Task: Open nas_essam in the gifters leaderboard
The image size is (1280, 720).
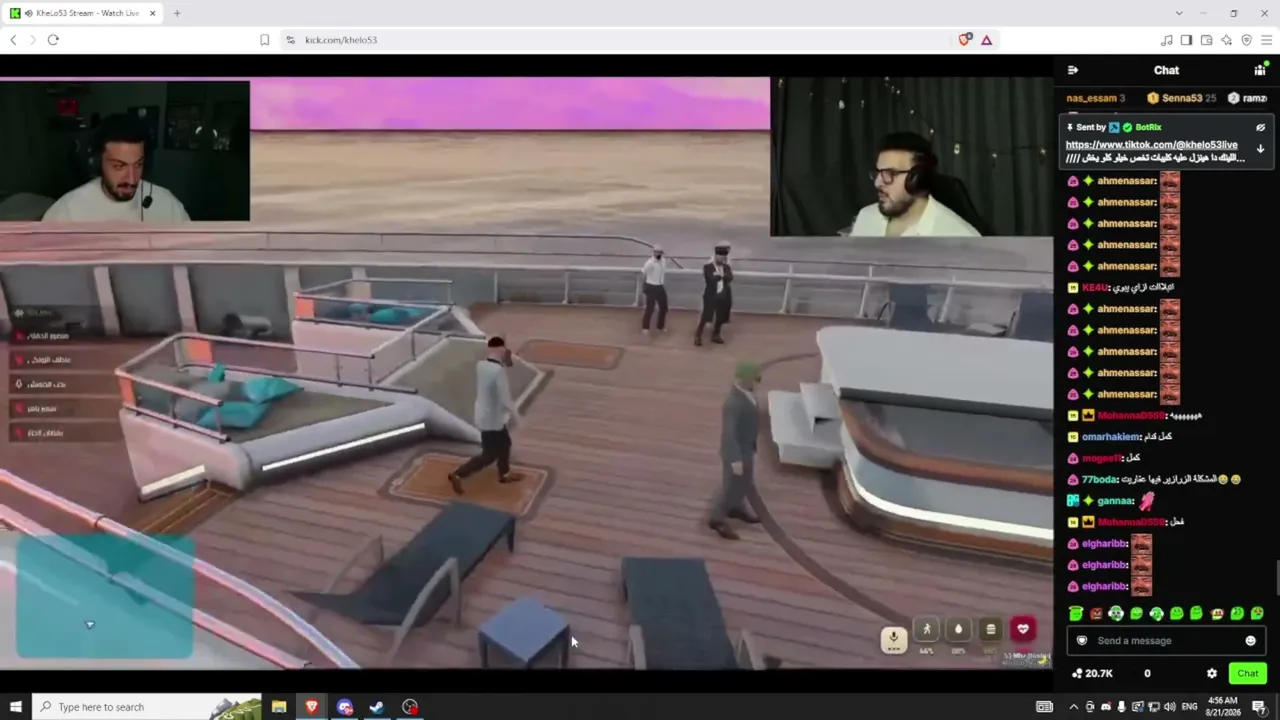Action: 1096,98
